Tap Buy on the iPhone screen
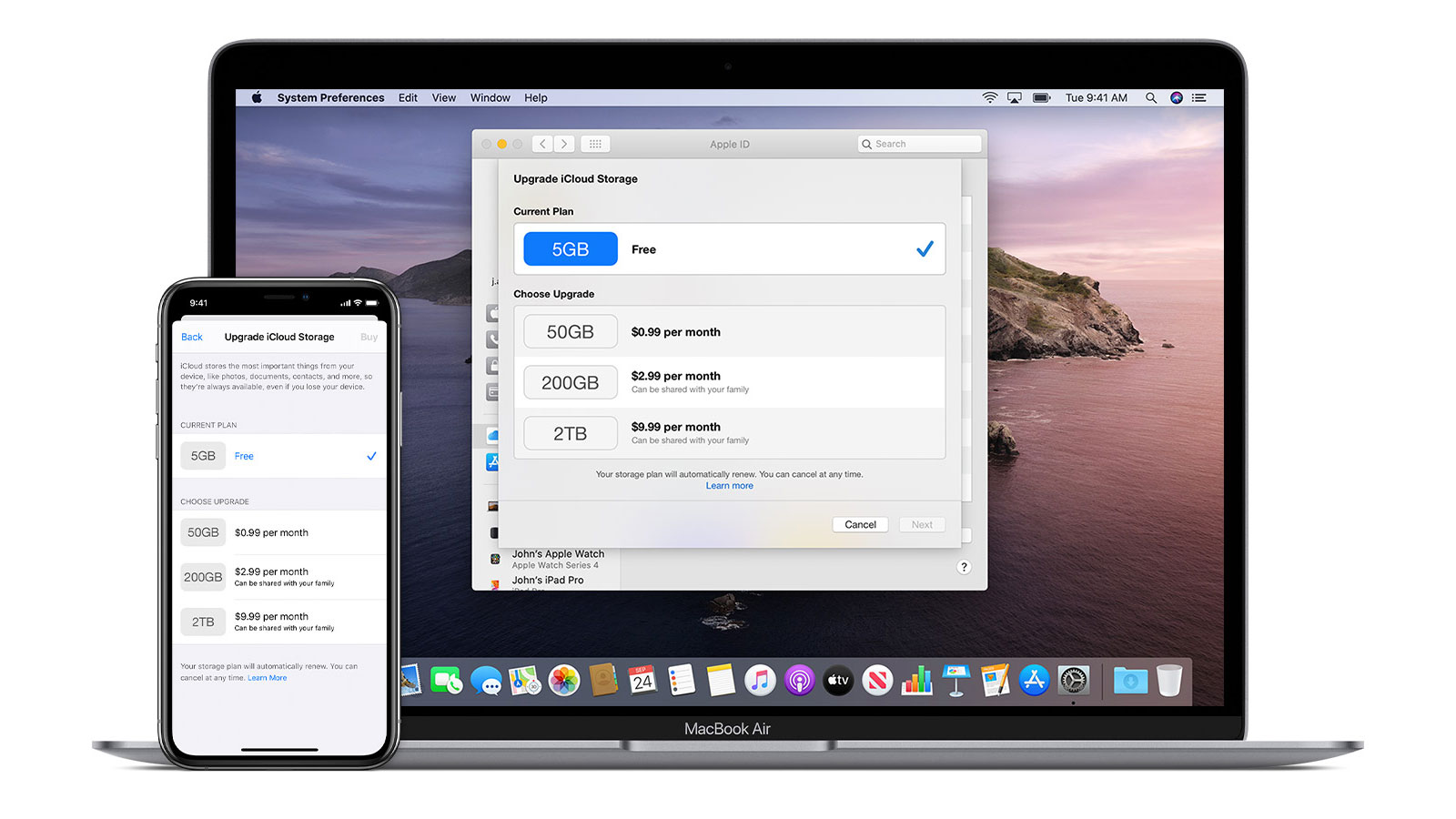Viewport: 1456px width, 819px height. pyautogui.click(x=369, y=337)
